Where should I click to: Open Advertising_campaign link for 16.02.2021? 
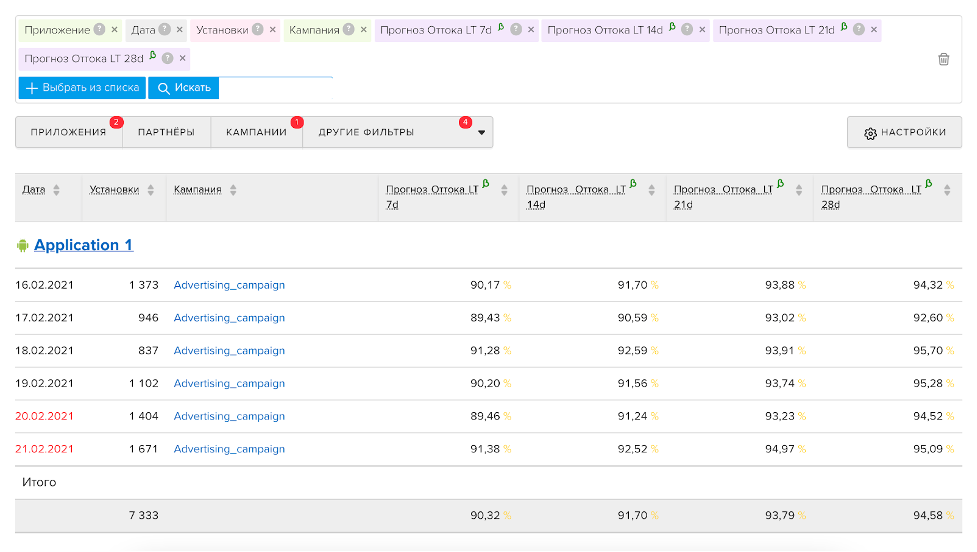click(229, 285)
